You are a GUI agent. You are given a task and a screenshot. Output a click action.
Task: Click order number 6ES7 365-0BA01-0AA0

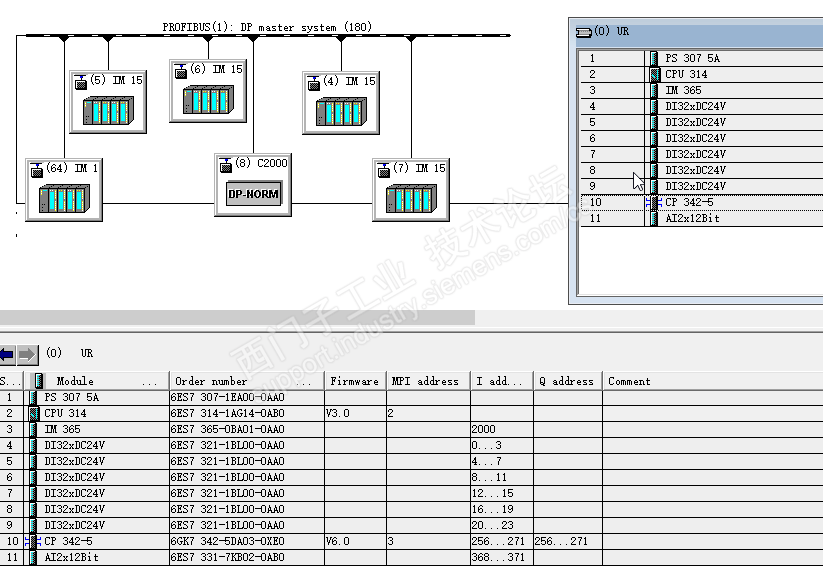[227, 429]
